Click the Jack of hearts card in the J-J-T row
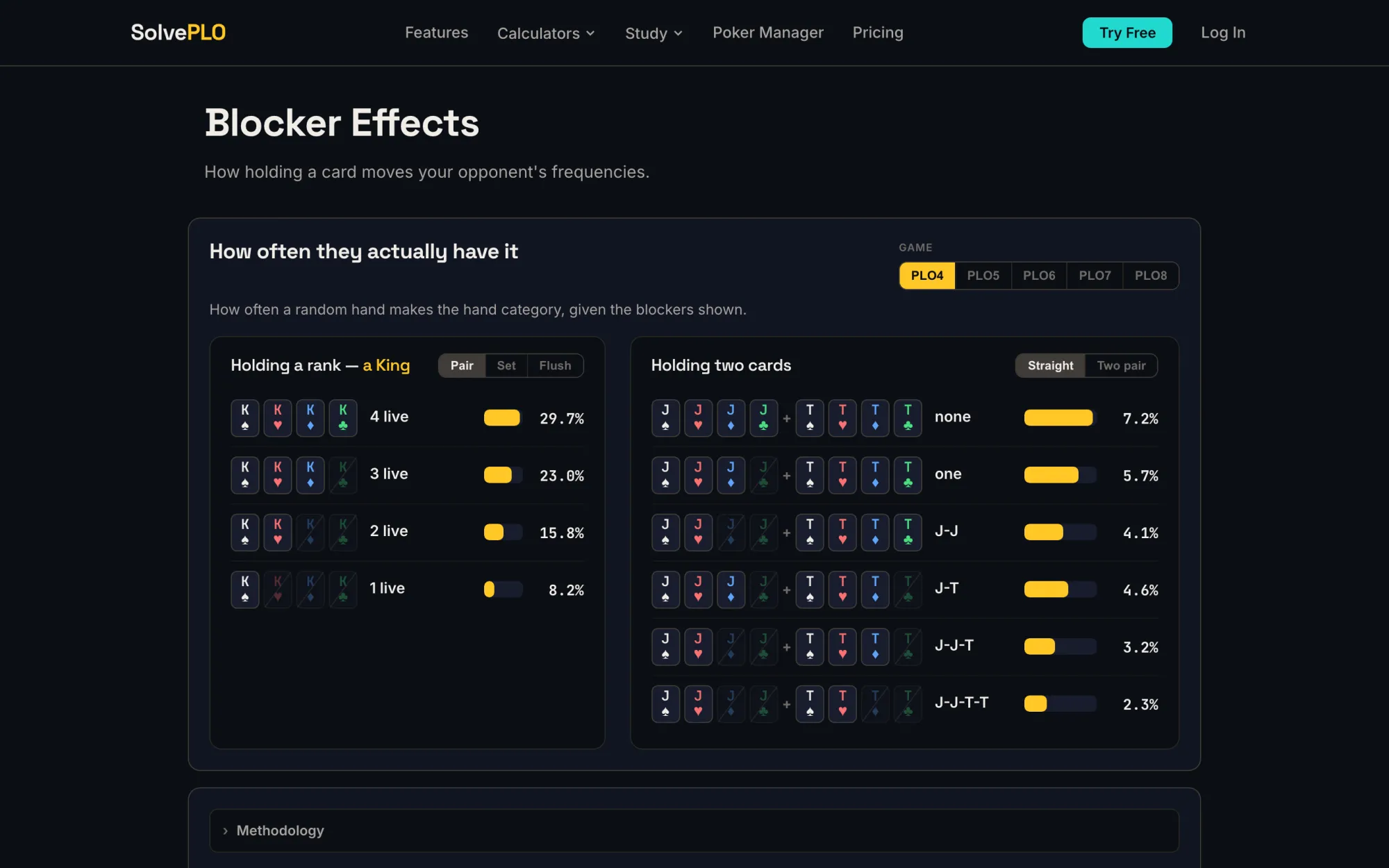 [x=698, y=646]
